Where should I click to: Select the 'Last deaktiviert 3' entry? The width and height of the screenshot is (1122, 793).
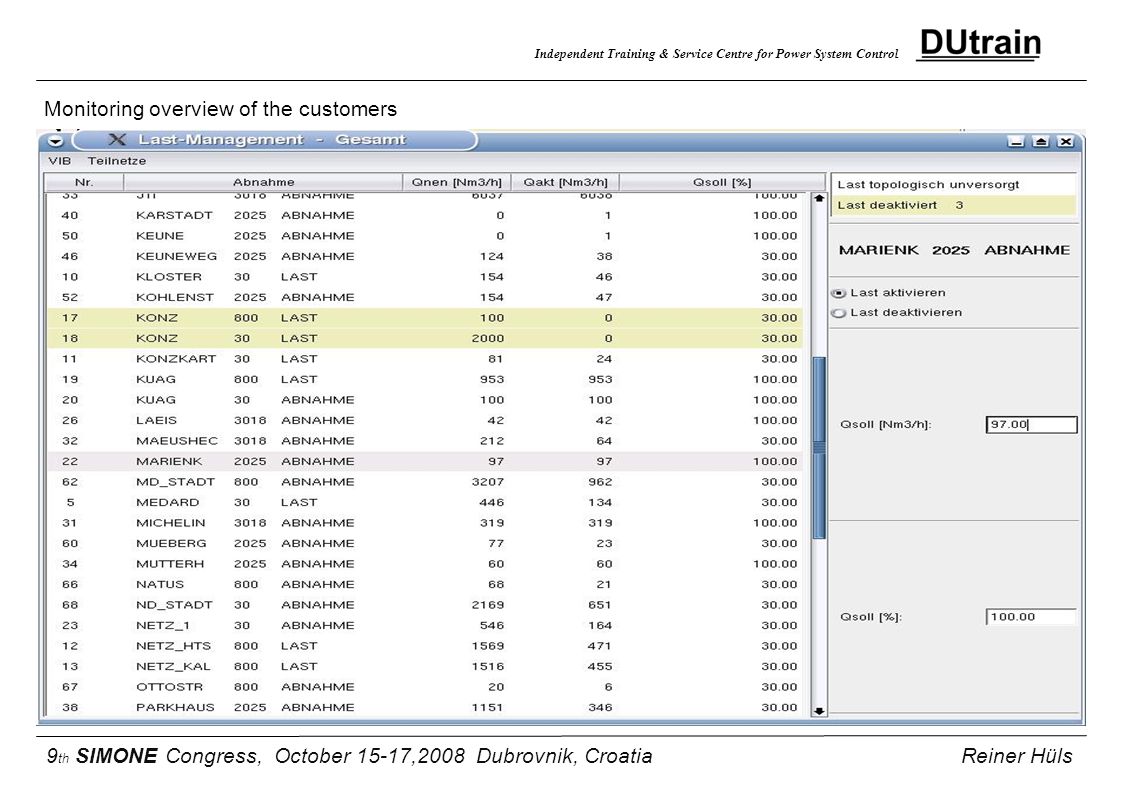(x=954, y=205)
